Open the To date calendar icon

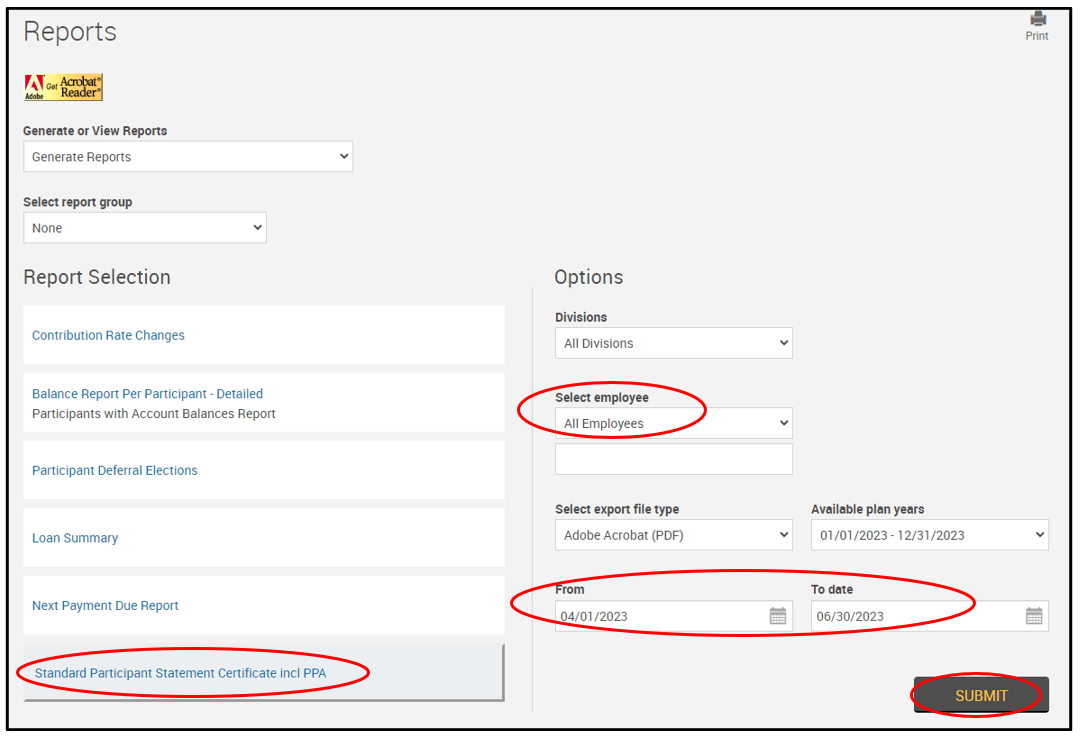coord(1034,616)
